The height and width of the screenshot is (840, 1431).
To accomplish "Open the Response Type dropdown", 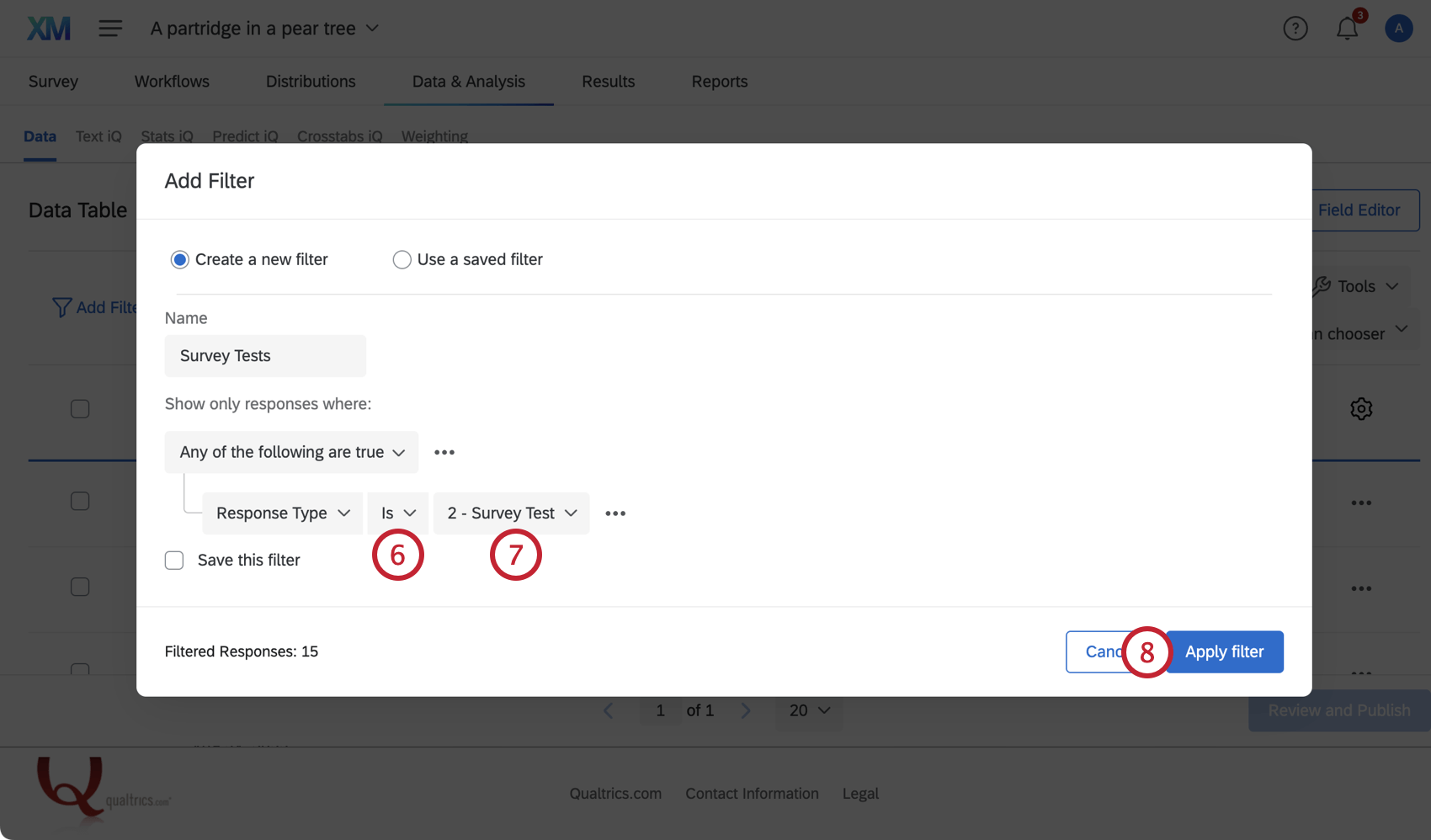I will 282,513.
